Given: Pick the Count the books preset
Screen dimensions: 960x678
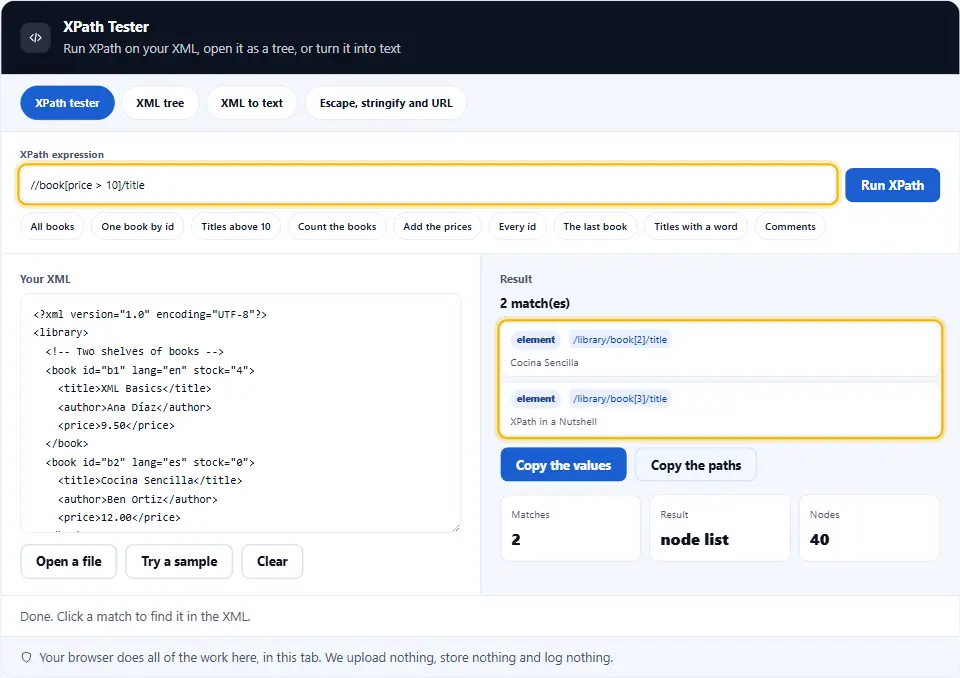Looking at the screenshot, I should (x=337, y=227).
